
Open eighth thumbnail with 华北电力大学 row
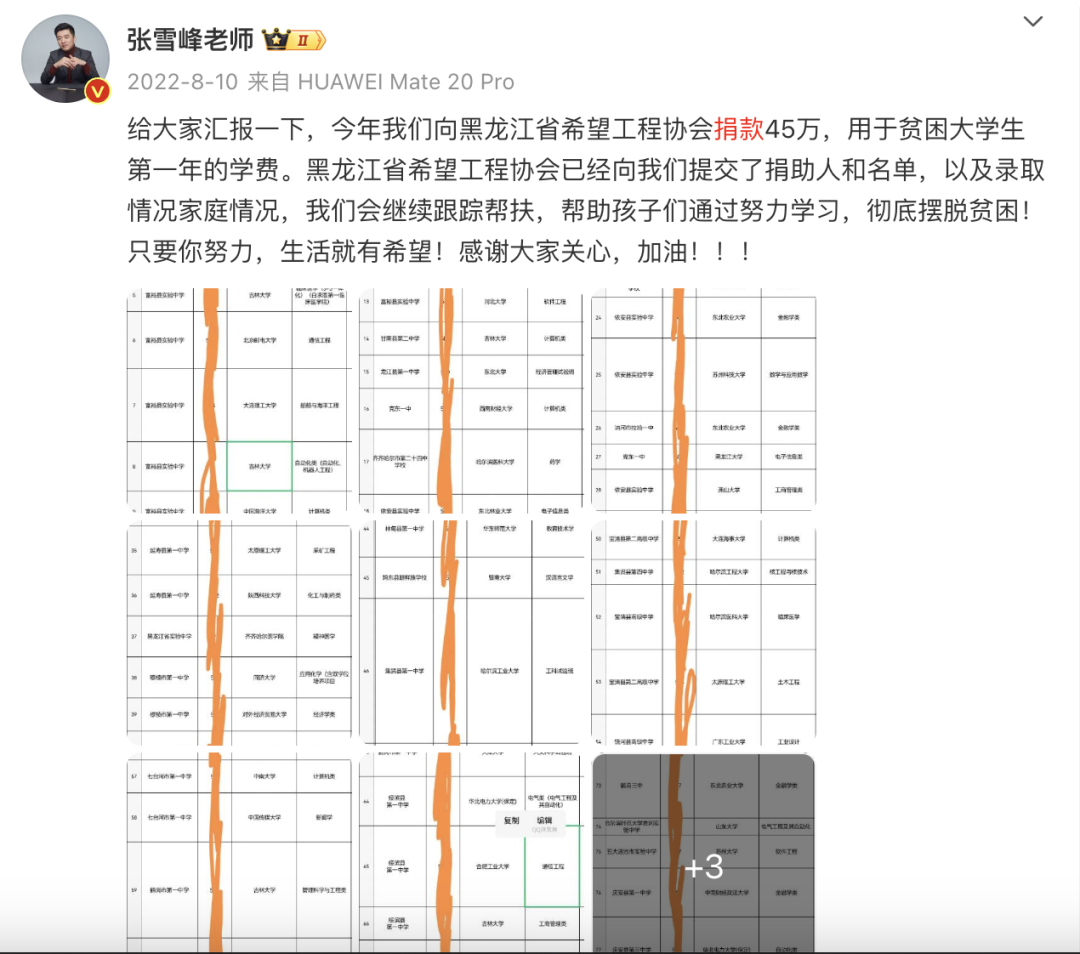pyautogui.click(x=471, y=853)
